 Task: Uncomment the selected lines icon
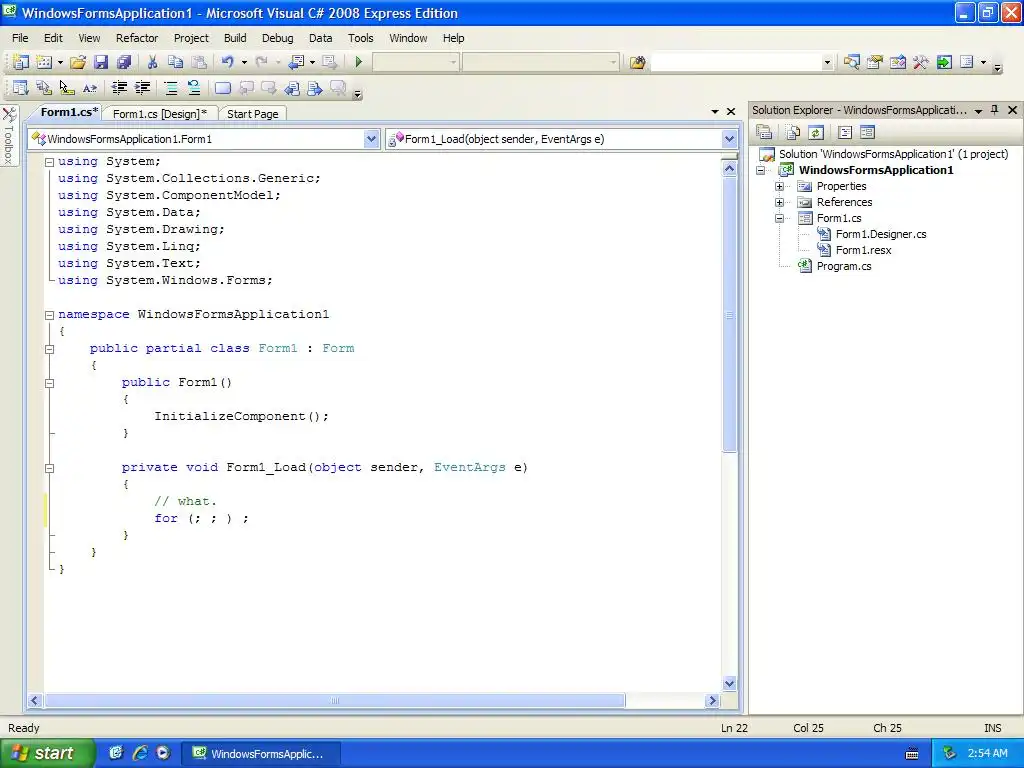coord(194,88)
